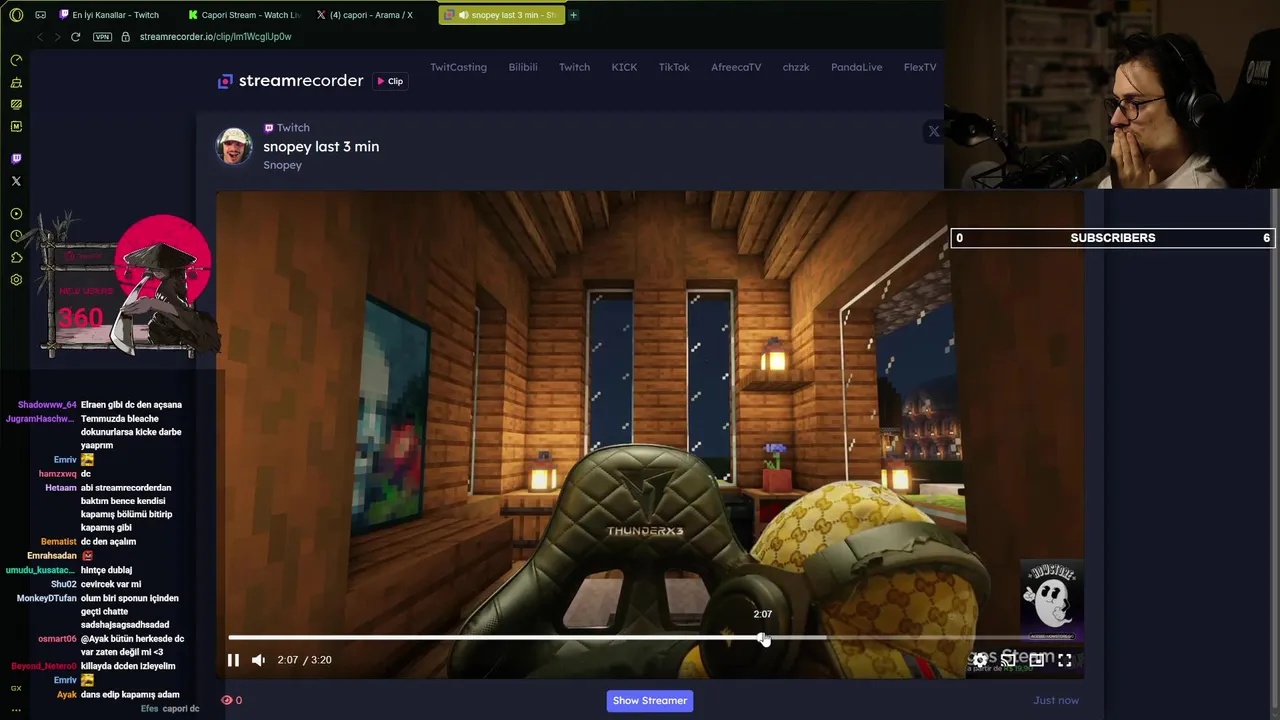Open FlexTV in site nav
Screen dimensions: 1280x720
920,67
